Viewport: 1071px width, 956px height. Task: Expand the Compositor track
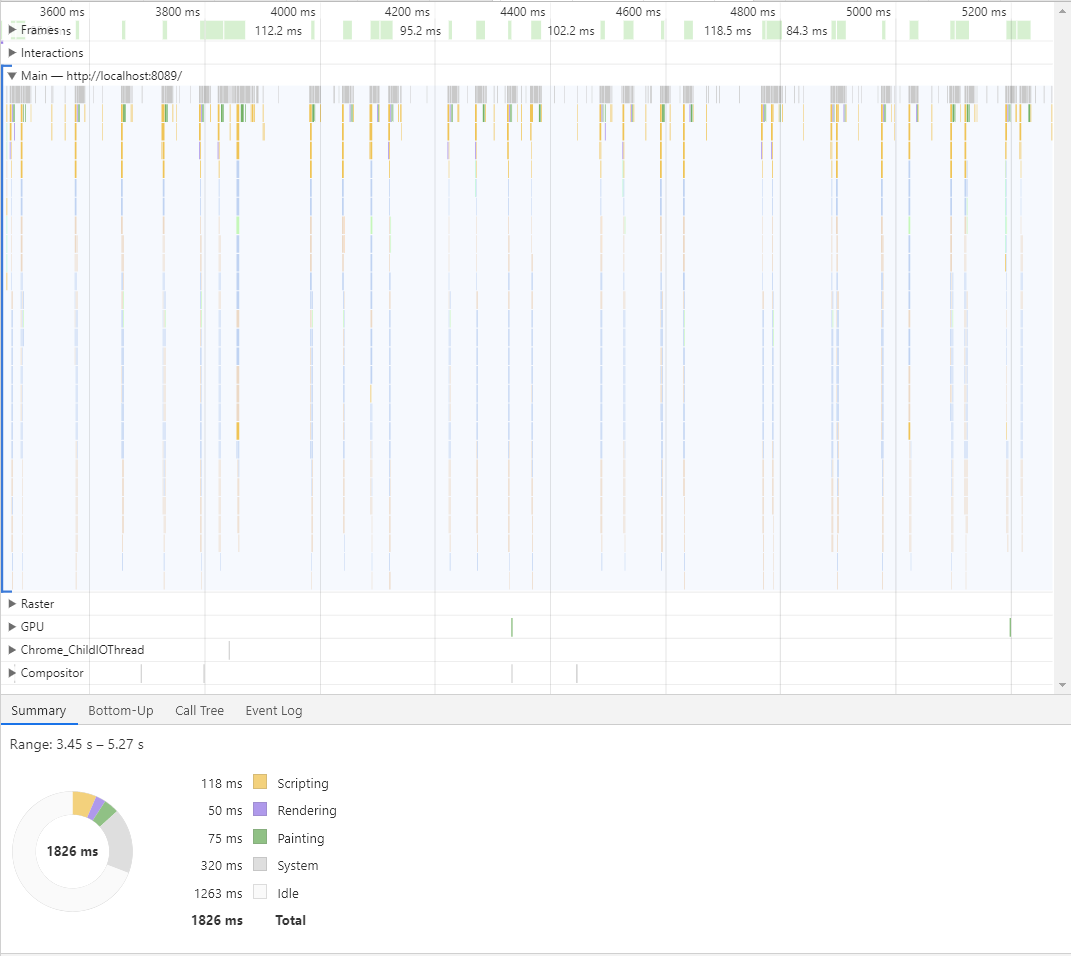[x=12, y=673]
